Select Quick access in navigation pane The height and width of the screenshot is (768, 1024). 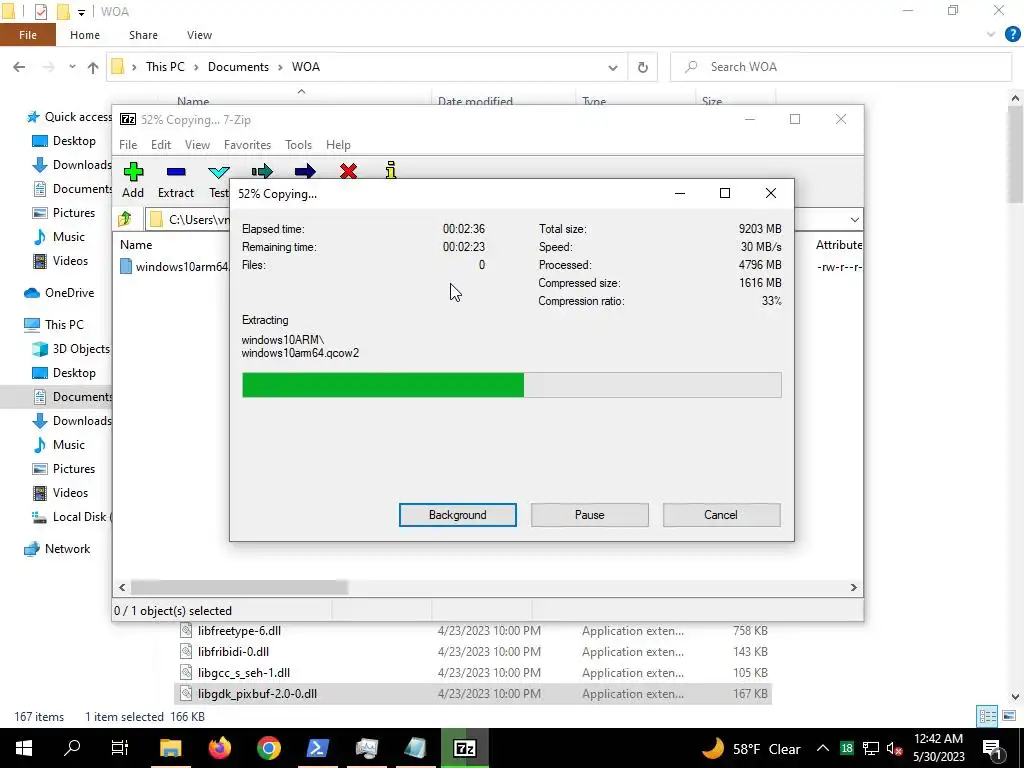pyautogui.click(x=69, y=117)
